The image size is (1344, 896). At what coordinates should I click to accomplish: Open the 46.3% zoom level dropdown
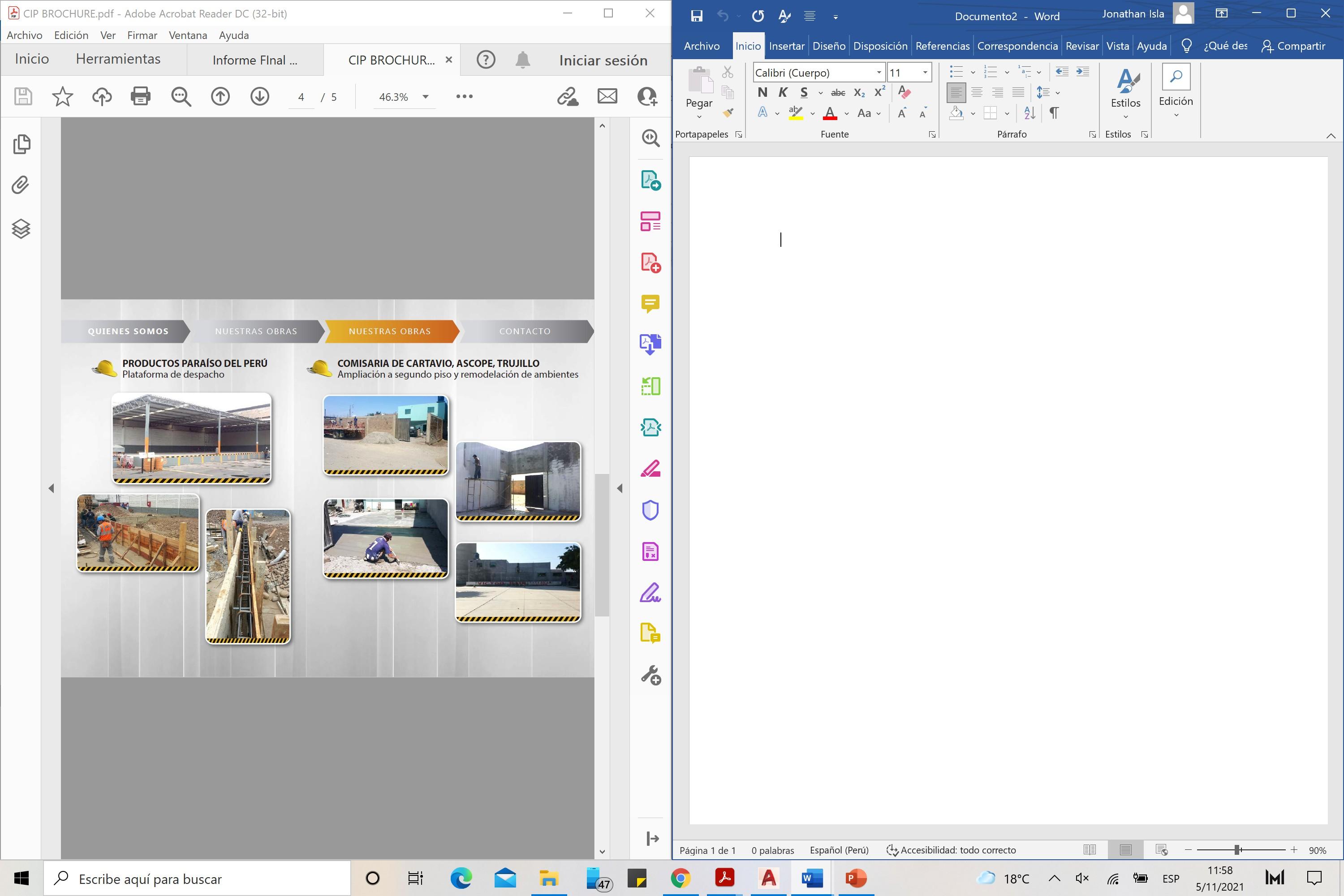click(425, 97)
